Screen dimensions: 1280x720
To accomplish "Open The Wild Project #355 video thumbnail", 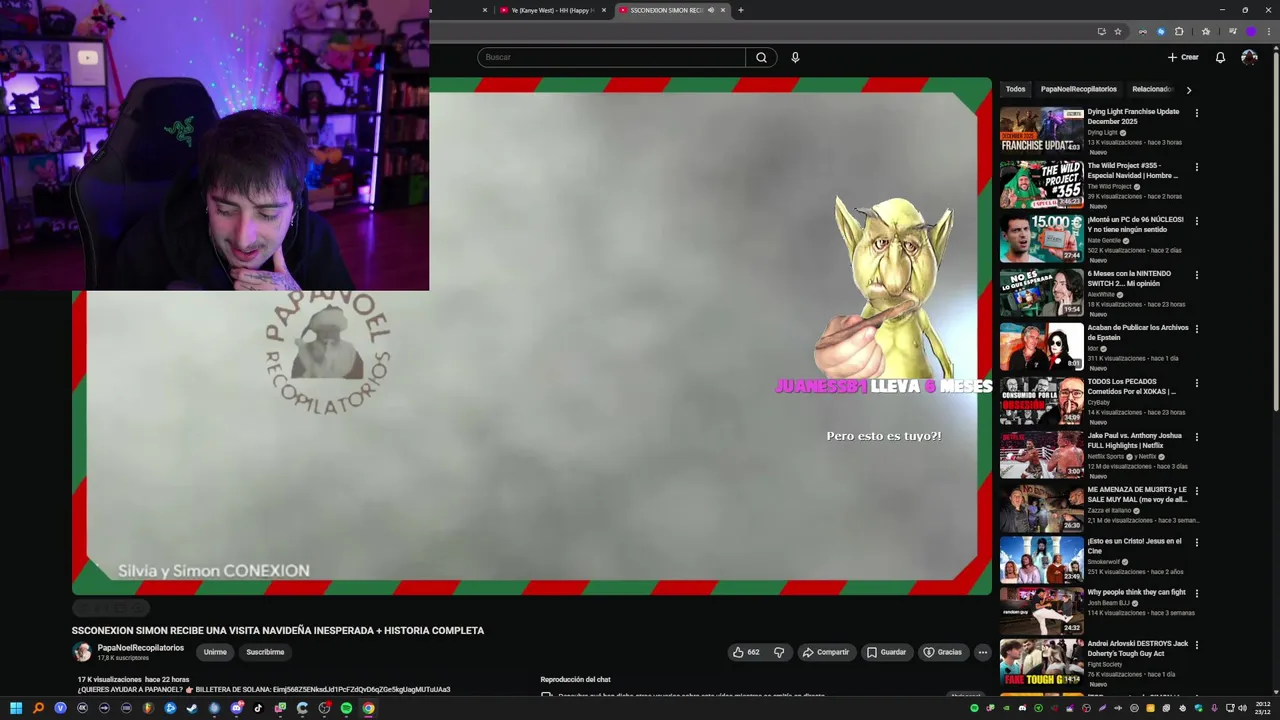I will [1041, 184].
